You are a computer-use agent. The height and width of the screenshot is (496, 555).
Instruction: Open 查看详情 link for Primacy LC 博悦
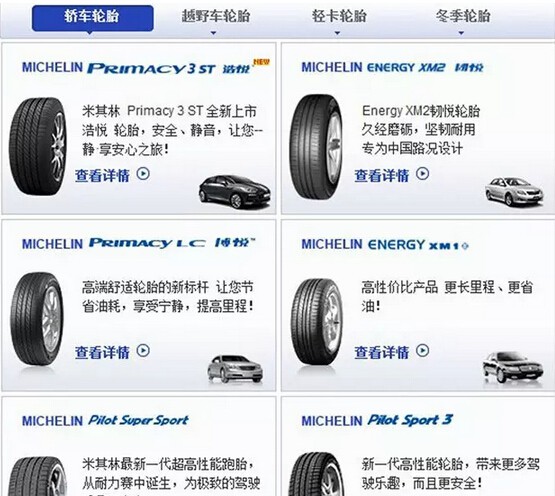click(x=102, y=352)
